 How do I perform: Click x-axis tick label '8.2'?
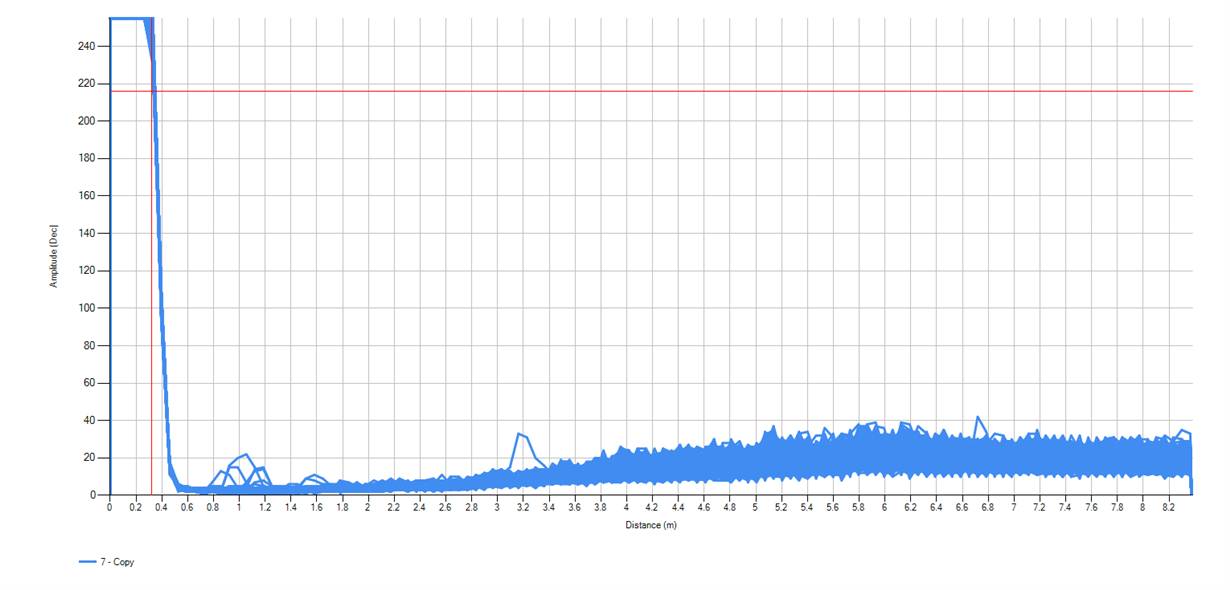tap(1168, 508)
